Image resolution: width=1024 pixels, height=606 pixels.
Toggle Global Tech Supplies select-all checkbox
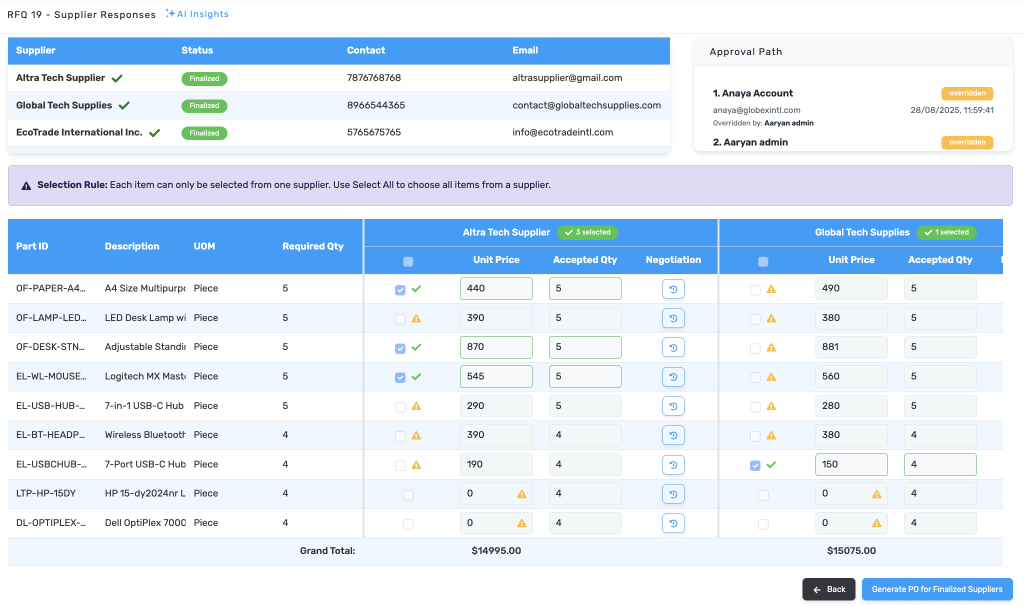point(763,261)
